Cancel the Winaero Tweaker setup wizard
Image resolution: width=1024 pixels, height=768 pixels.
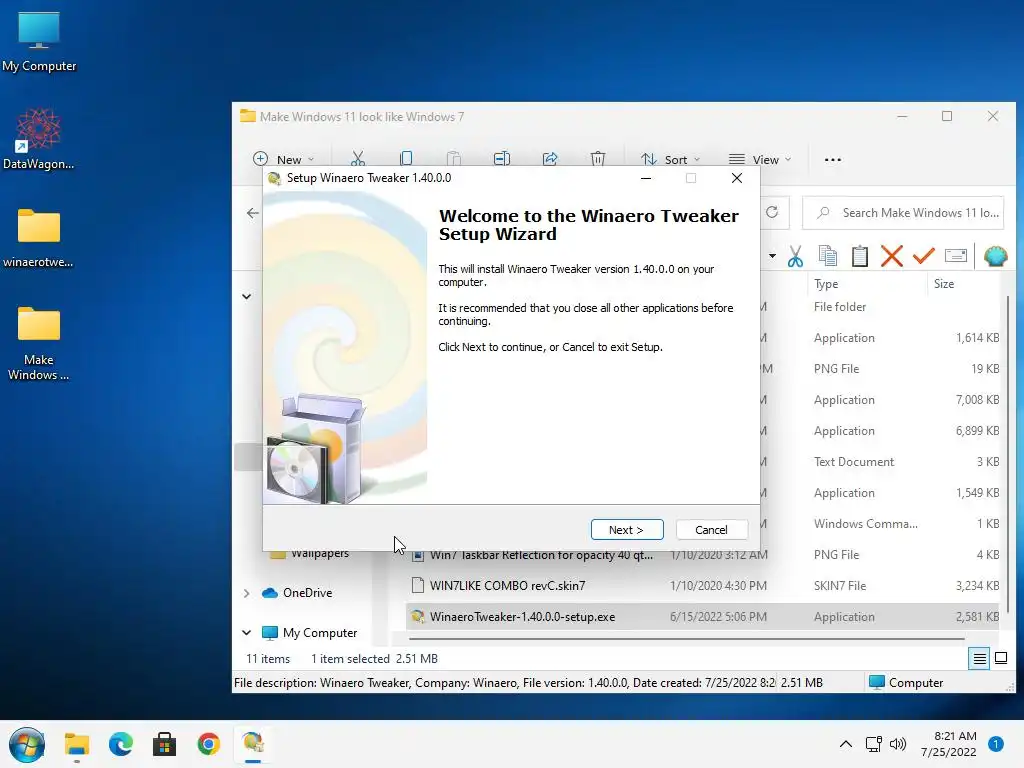point(711,530)
